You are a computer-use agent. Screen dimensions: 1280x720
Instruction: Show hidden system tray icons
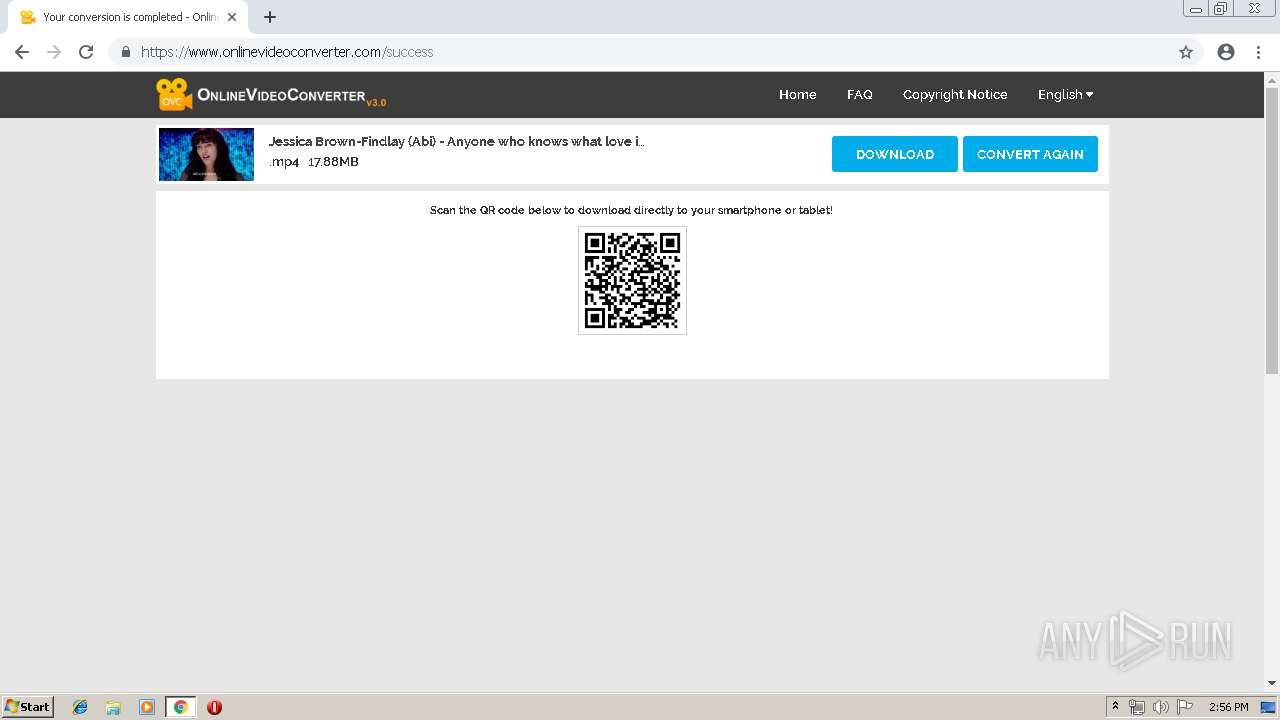click(x=1115, y=707)
